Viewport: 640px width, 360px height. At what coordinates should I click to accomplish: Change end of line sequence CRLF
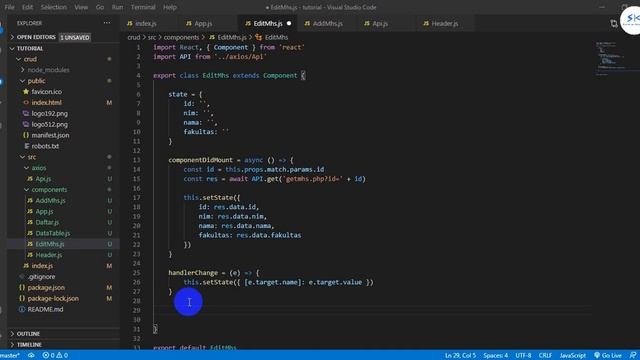[545, 356]
